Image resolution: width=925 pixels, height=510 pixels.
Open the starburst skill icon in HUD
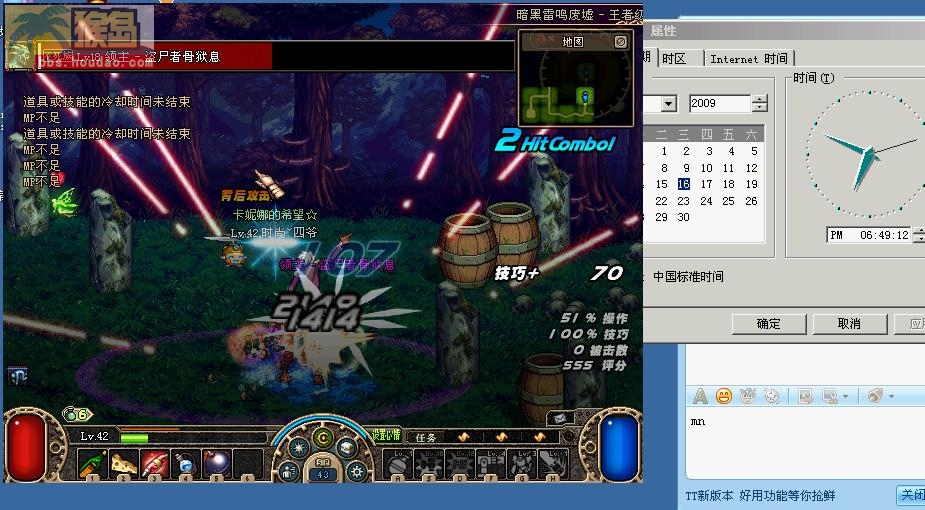(x=299, y=449)
